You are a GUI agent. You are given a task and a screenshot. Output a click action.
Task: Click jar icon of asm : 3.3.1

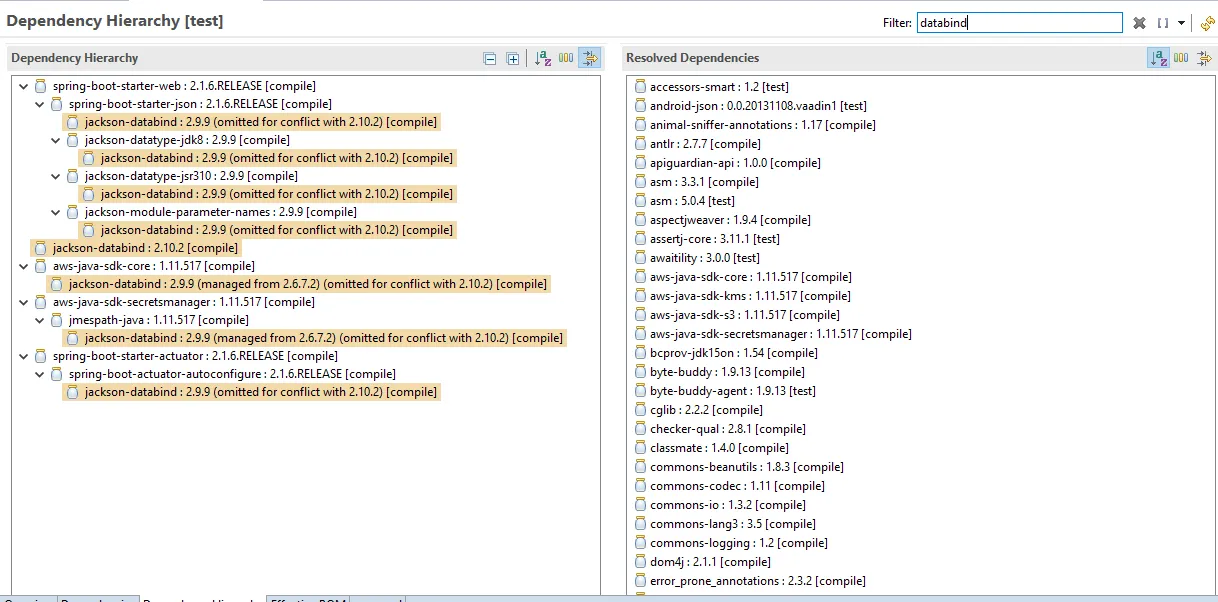coord(641,182)
